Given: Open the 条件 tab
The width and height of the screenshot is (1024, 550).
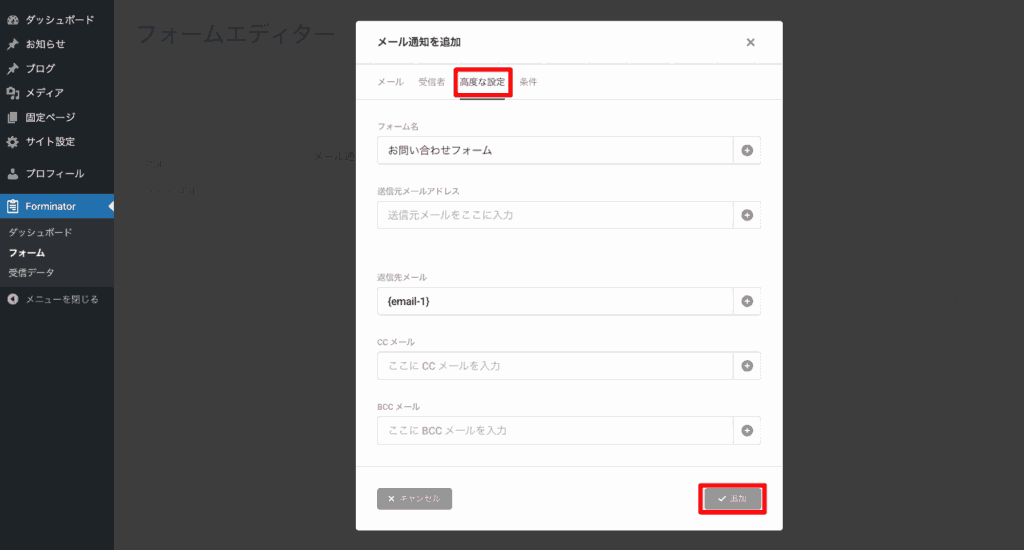Looking at the screenshot, I should point(528,82).
